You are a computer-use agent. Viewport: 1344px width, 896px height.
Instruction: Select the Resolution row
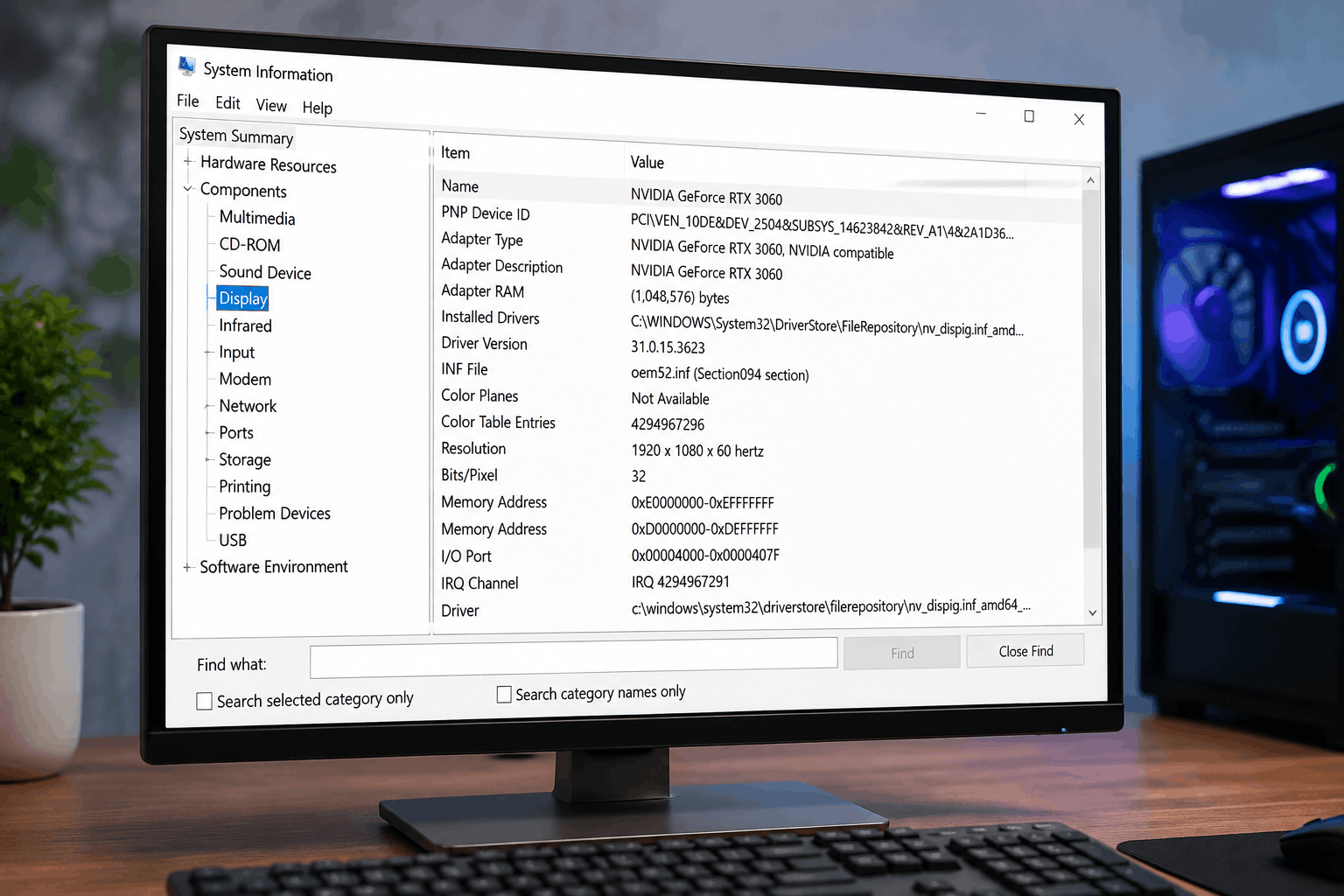(x=473, y=449)
